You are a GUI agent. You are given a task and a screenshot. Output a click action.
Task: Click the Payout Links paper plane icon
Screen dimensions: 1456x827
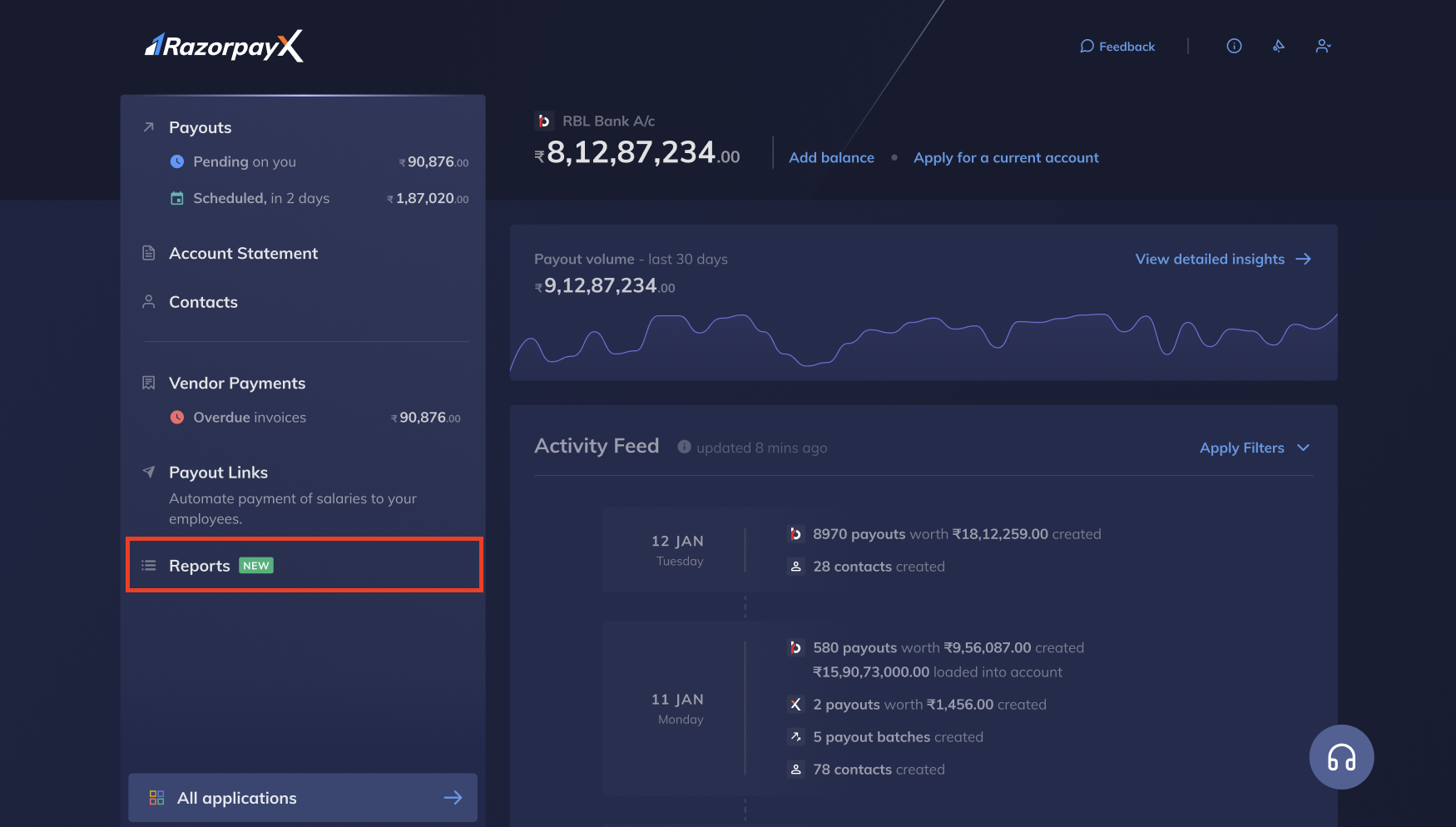149,472
